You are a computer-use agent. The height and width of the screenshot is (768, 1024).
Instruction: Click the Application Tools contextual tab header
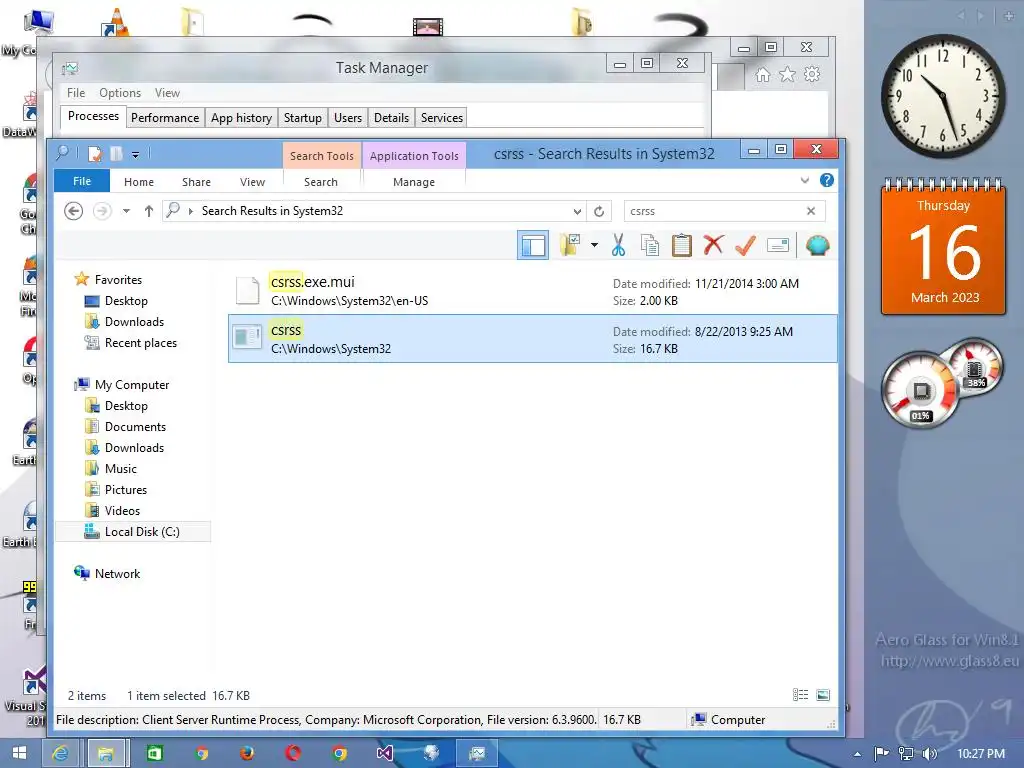[x=414, y=156]
